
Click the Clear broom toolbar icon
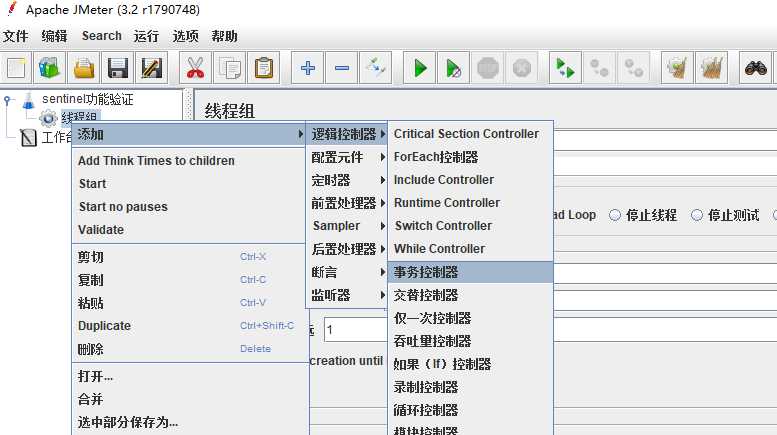[x=677, y=67]
